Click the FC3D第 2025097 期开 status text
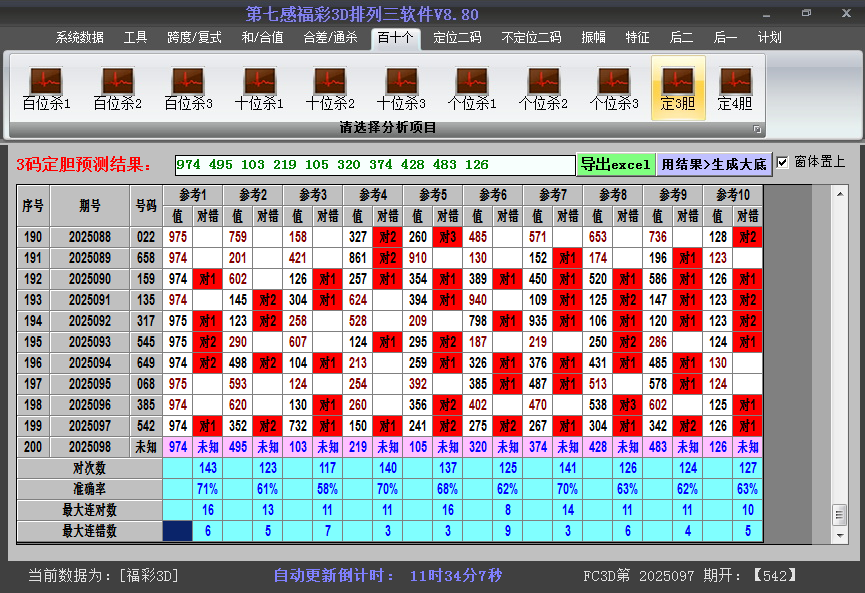The image size is (865, 593). [690, 576]
